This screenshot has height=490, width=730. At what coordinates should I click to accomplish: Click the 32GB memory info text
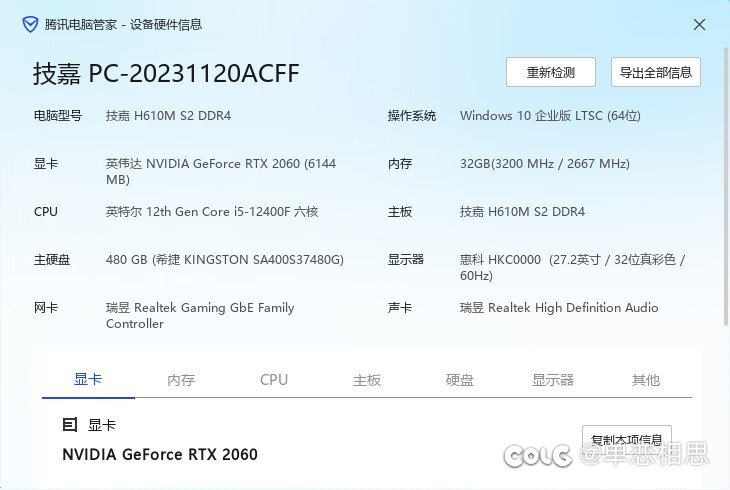pyautogui.click(x=544, y=164)
